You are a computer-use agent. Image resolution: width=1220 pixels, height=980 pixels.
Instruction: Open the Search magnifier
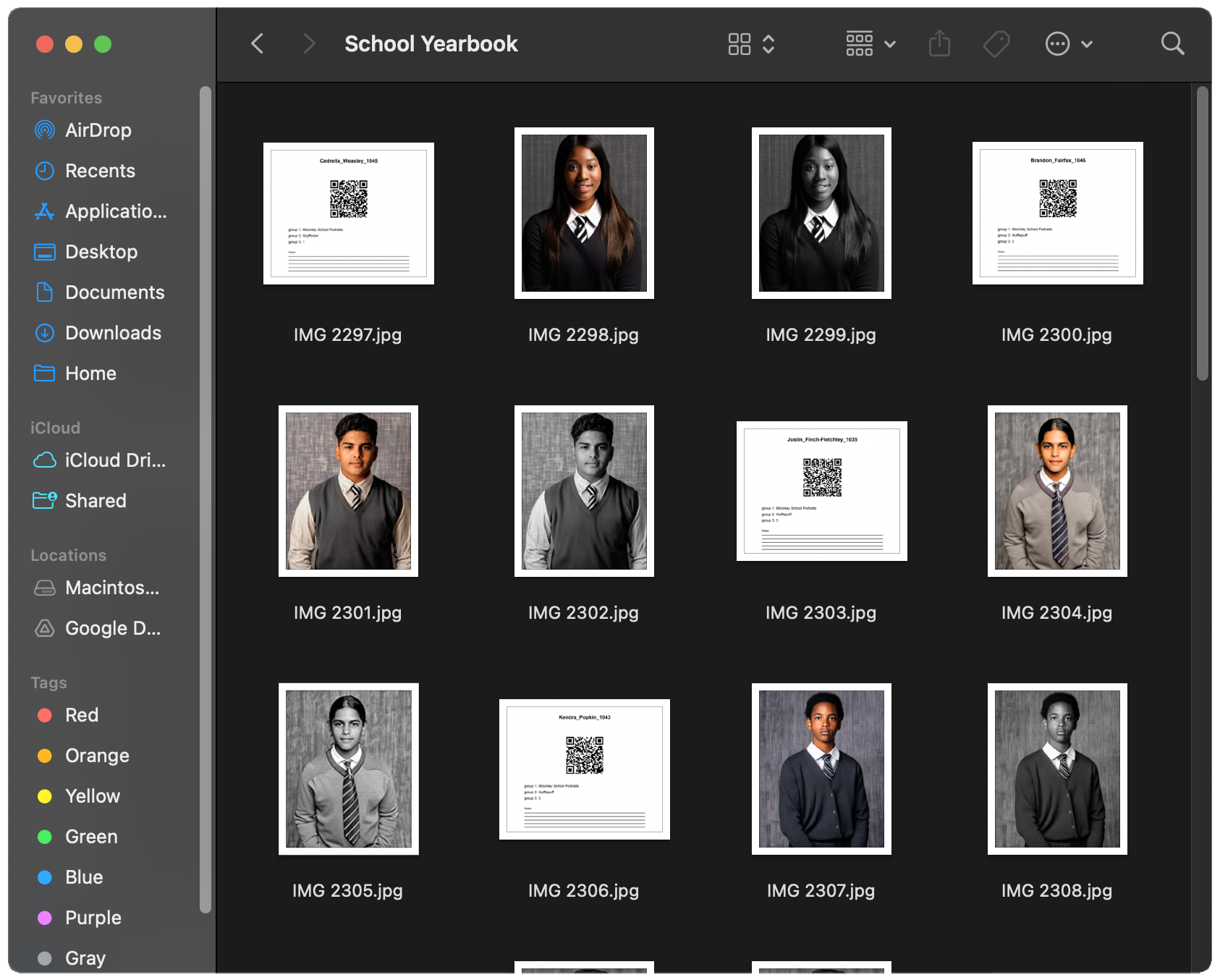1173,44
